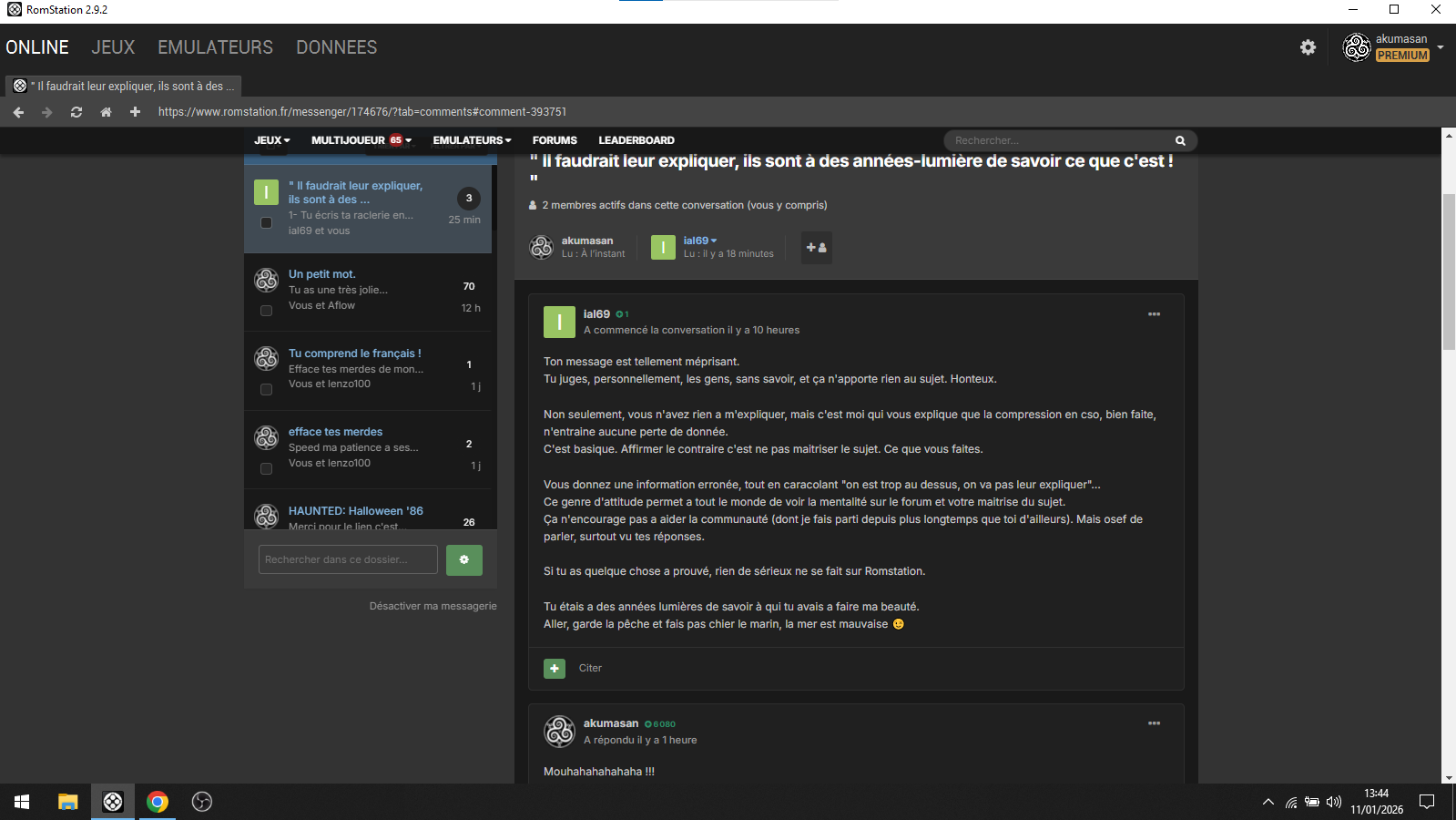Reload the page with the refresh icon
The width and height of the screenshot is (1456, 820).
click(76, 112)
